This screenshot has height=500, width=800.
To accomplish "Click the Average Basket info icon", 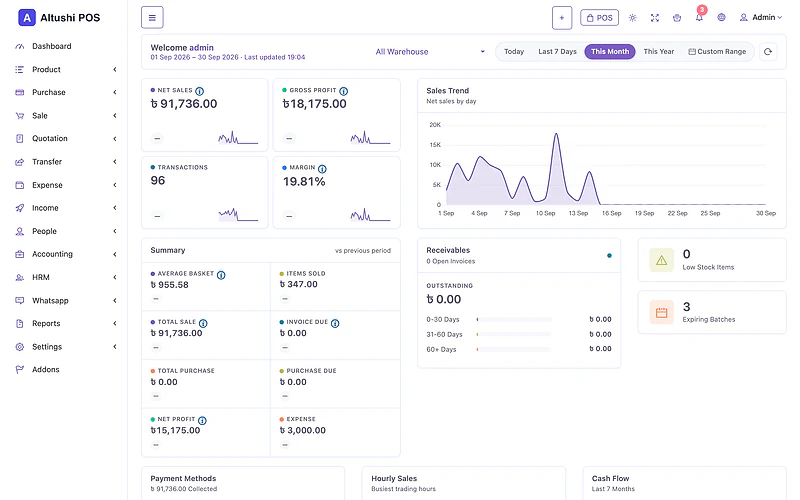I will click(x=221, y=274).
